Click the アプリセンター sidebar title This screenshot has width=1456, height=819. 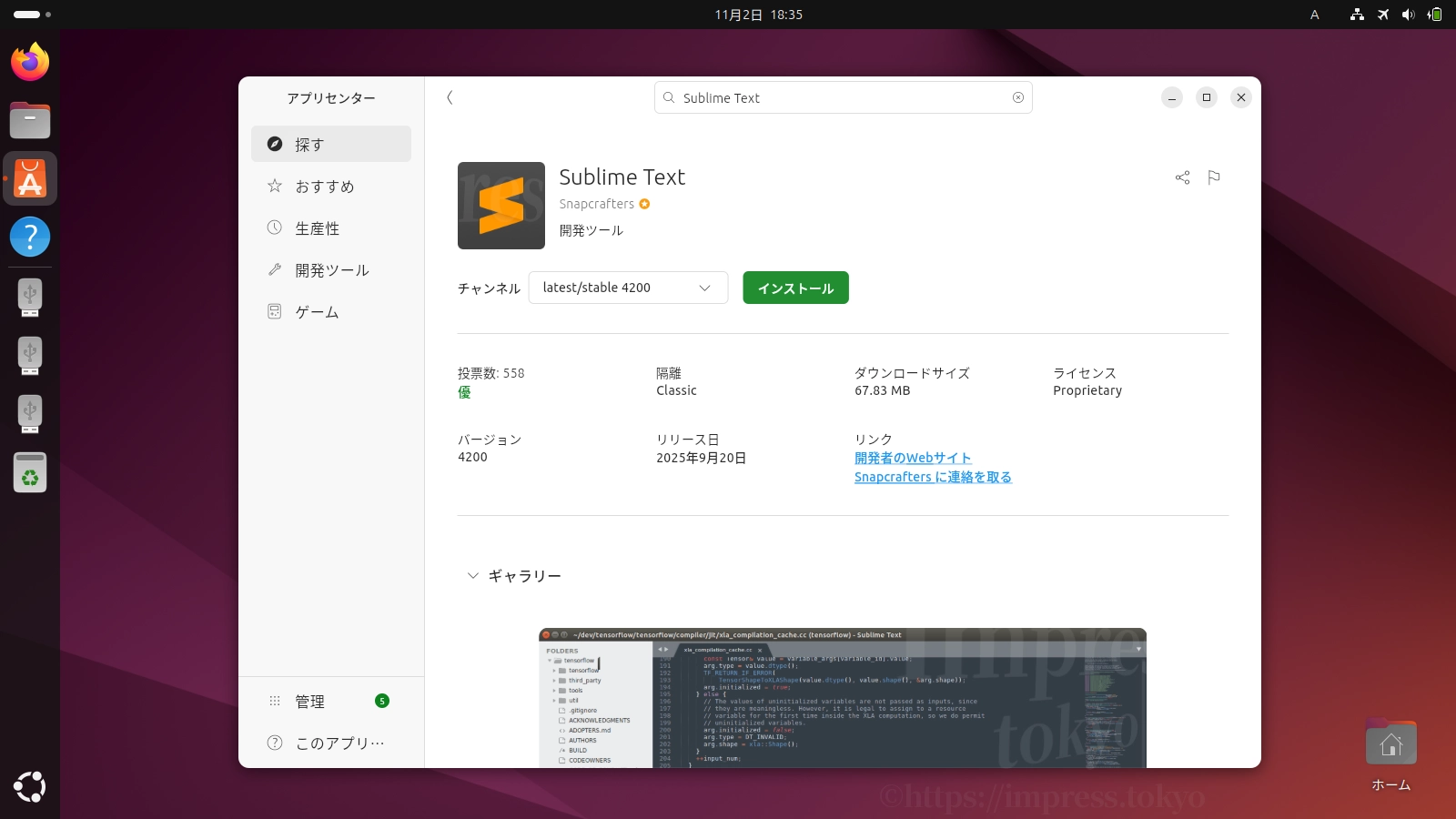[331, 98]
